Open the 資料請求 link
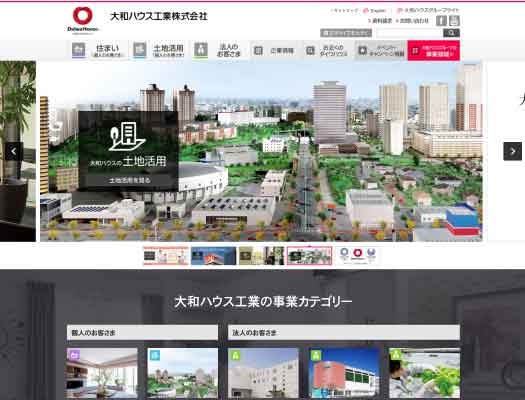 (x=380, y=21)
